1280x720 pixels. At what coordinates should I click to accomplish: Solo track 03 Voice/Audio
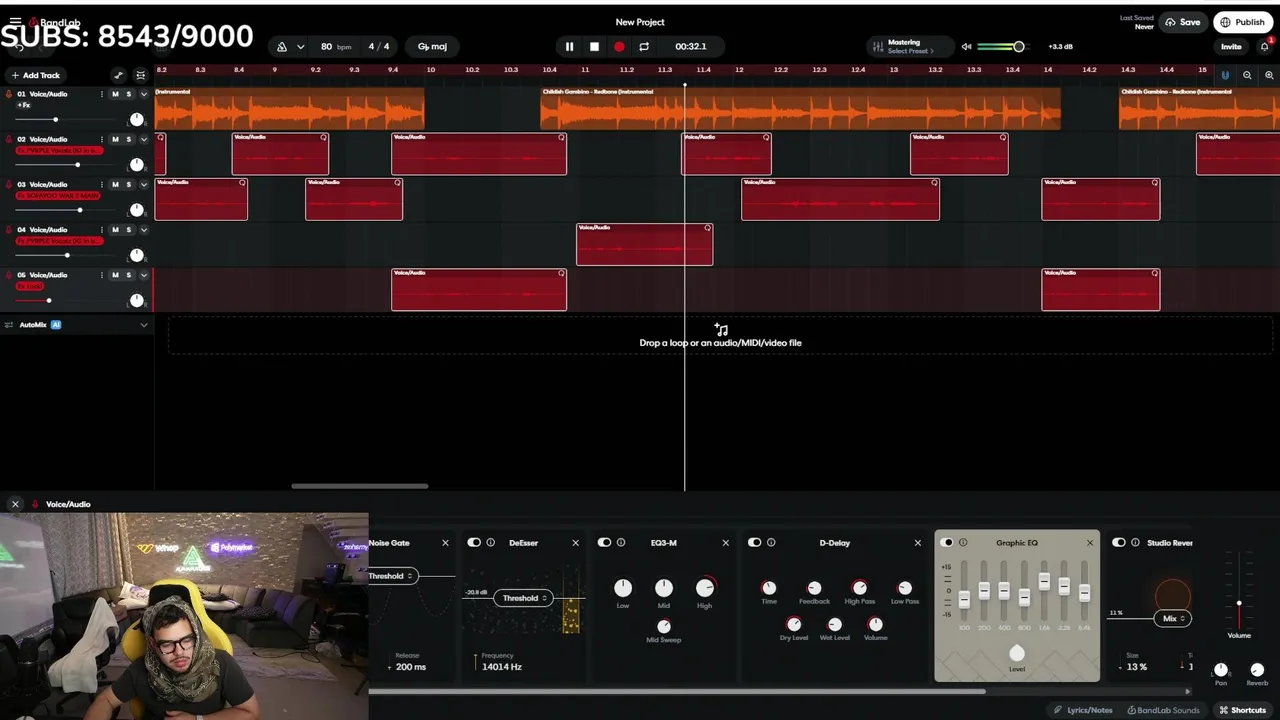click(x=128, y=184)
